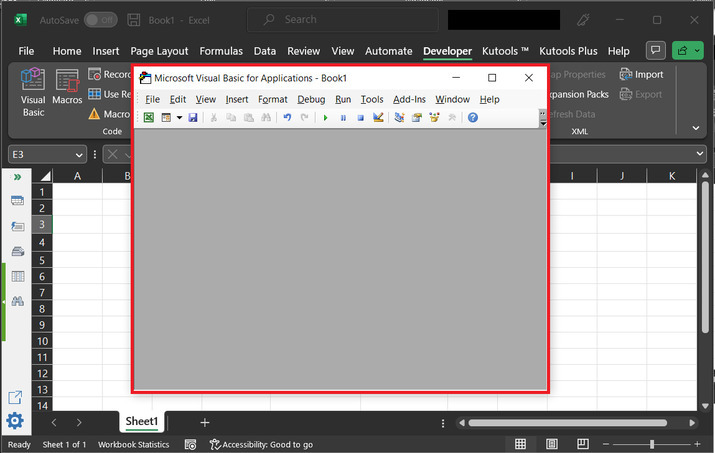Open Properties Window icon in VBA toolbar

click(417, 118)
